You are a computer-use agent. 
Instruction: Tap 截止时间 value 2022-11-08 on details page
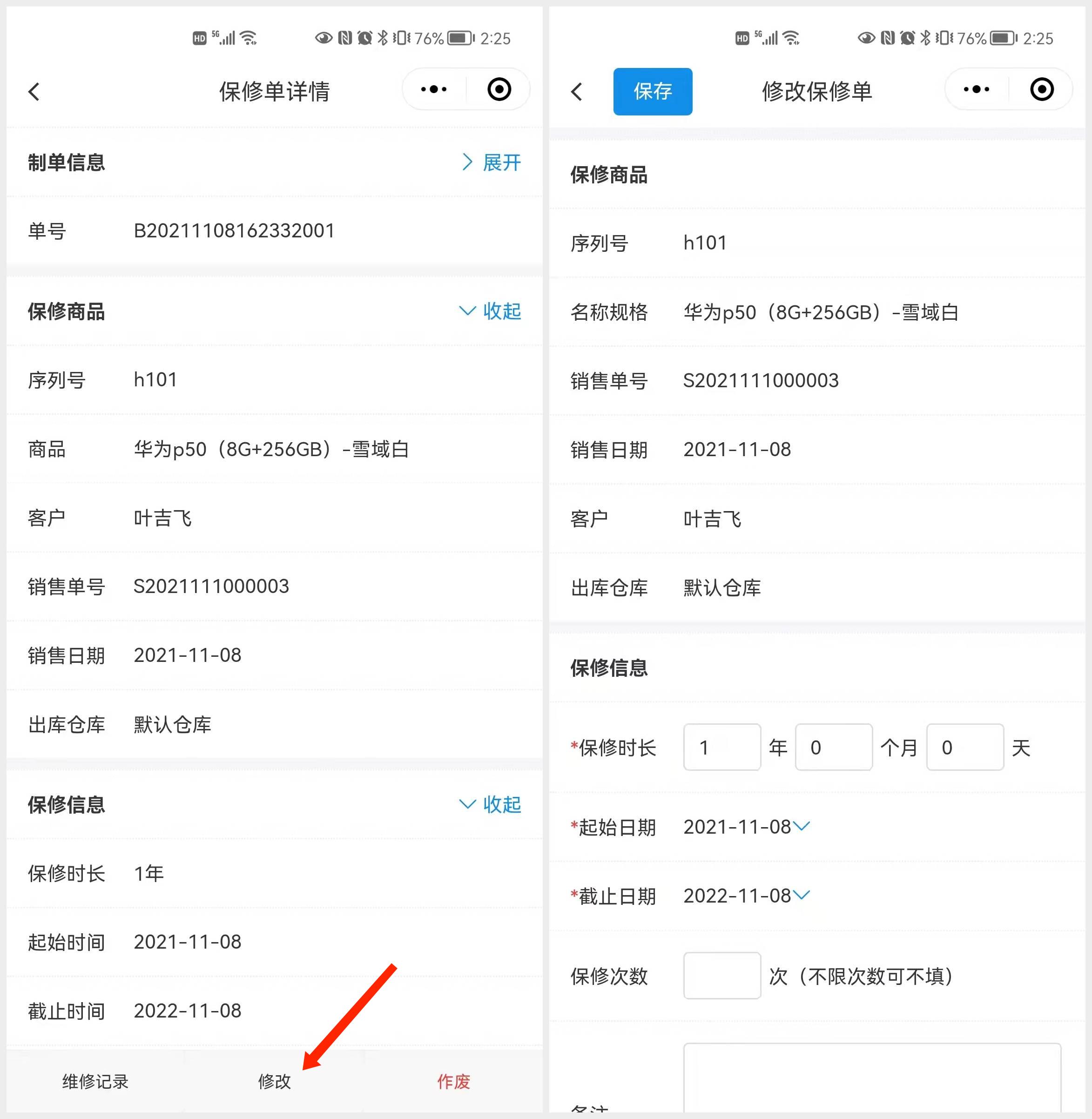[188, 1011]
